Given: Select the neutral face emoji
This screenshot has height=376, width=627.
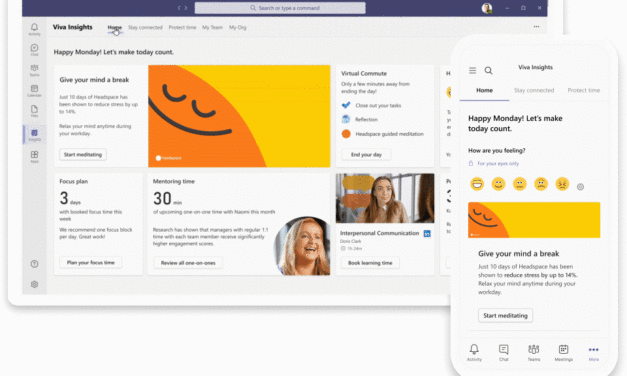Looking at the screenshot, I should tap(519, 184).
